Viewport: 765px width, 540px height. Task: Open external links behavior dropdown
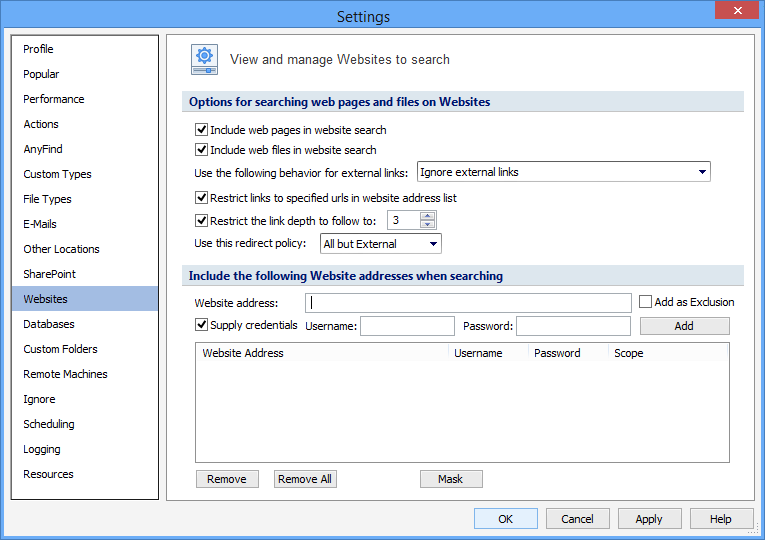[563, 172]
